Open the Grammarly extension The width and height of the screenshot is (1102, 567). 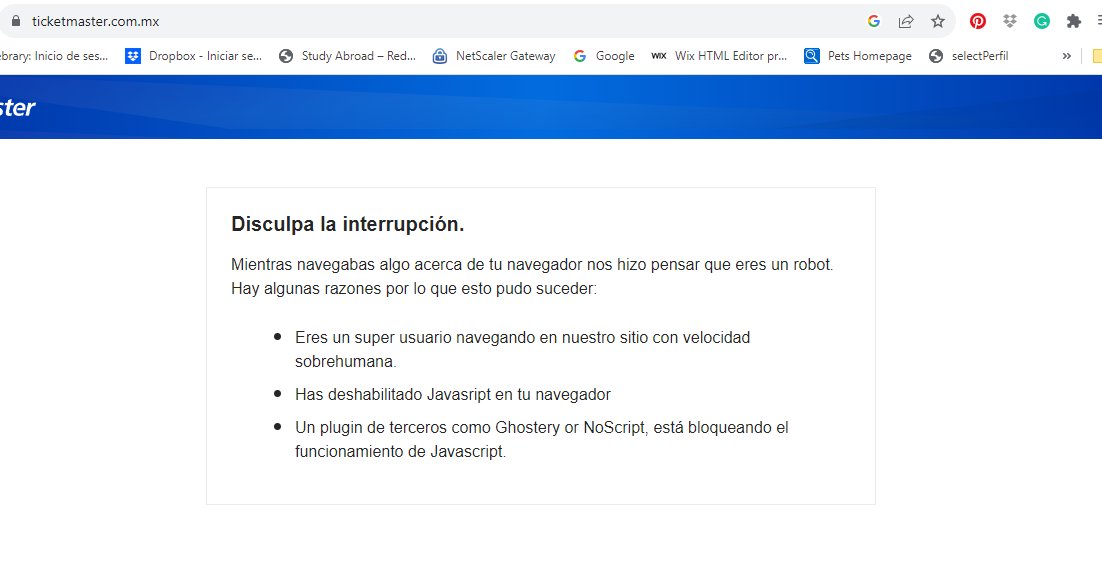coord(1042,21)
